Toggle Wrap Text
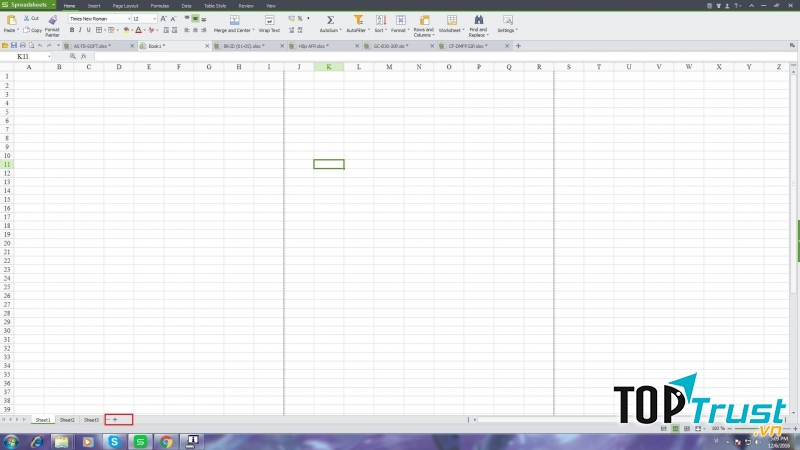 click(269, 24)
